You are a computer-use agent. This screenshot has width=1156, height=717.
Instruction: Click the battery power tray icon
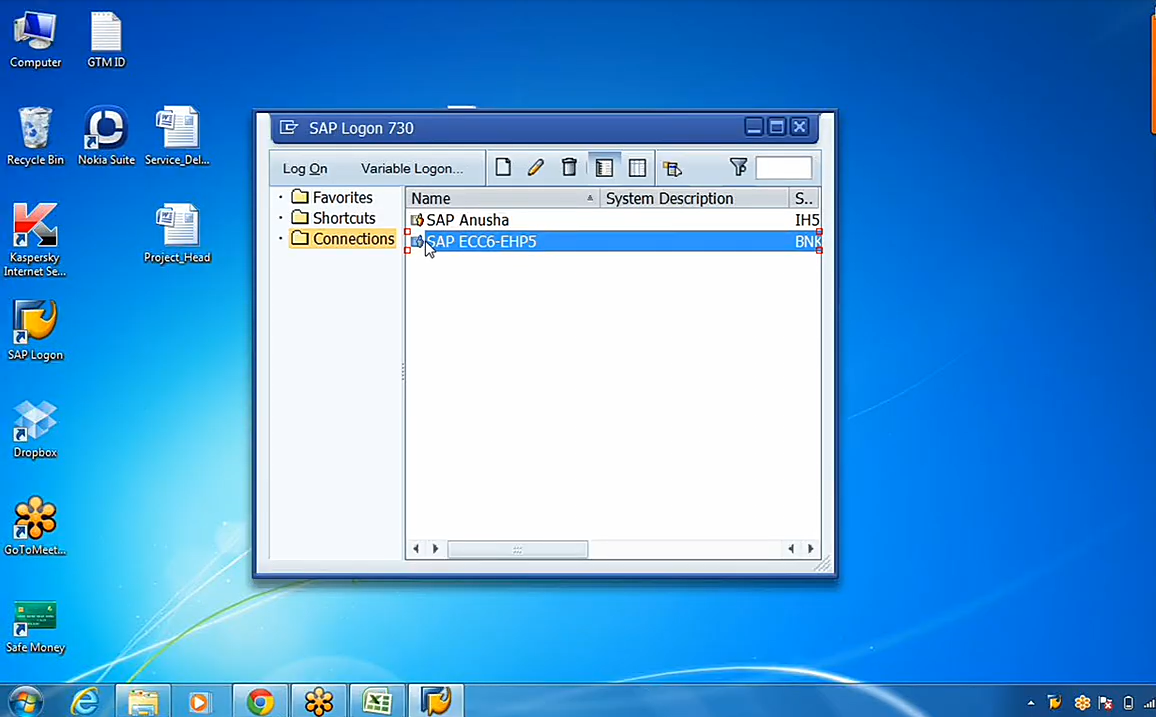(x=1128, y=703)
